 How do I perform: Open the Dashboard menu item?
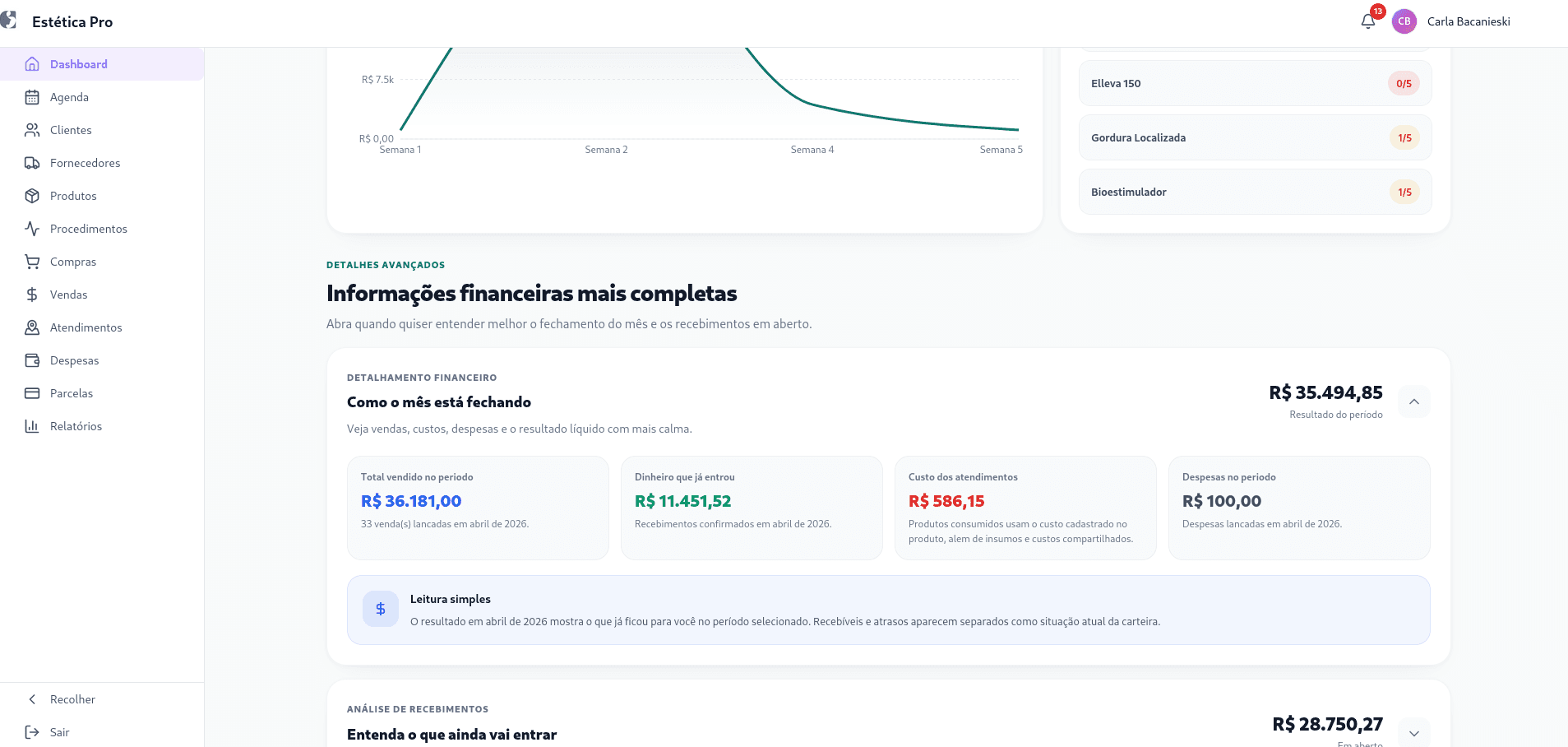pyautogui.click(x=102, y=64)
